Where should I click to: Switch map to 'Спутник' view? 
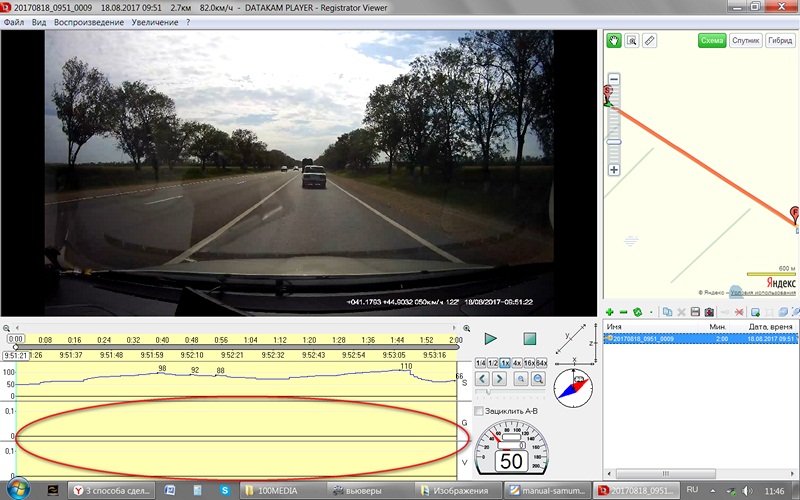tap(746, 41)
